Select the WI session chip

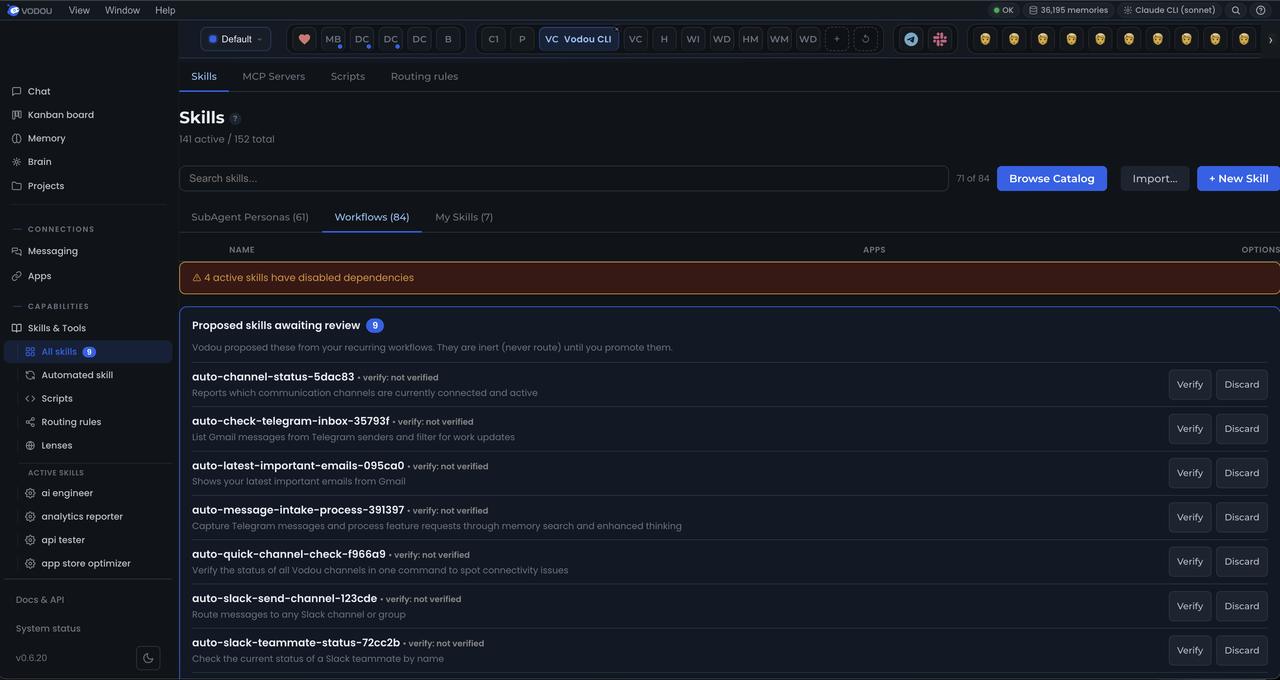tap(693, 39)
